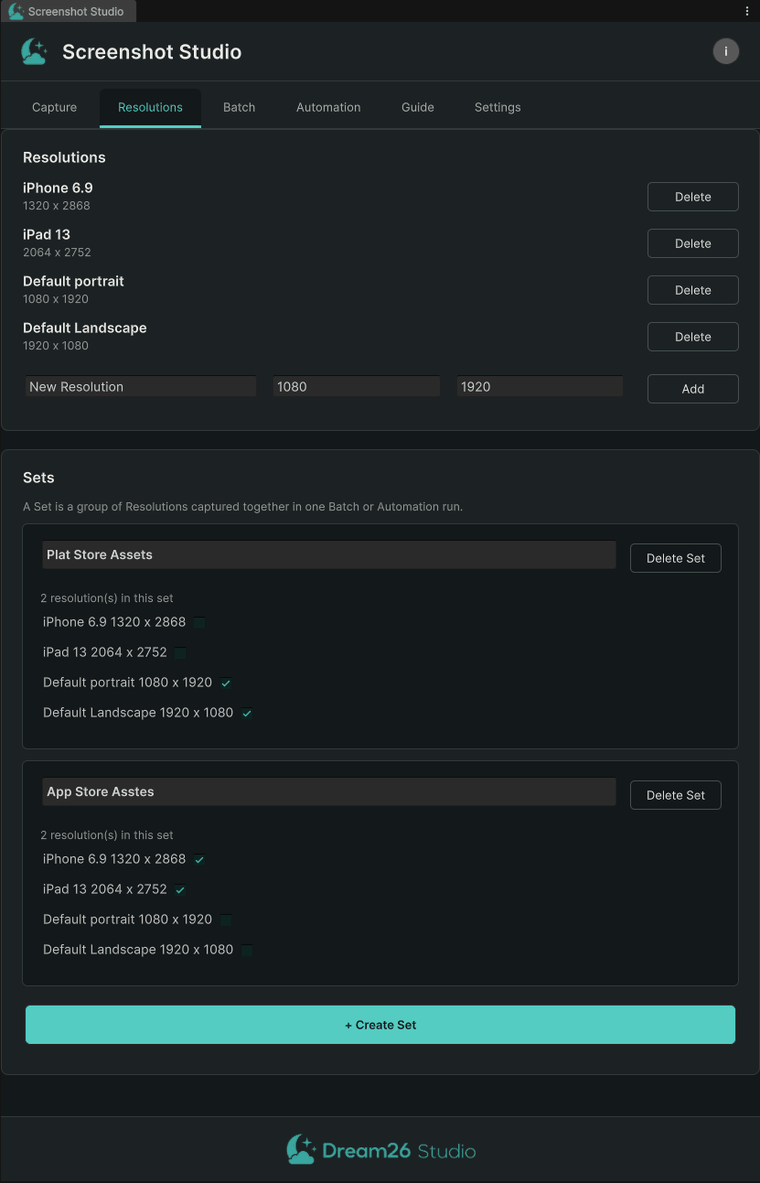Delete the iPhone 6.9 resolution
This screenshot has width=760, height=1183.
[693, 197]
